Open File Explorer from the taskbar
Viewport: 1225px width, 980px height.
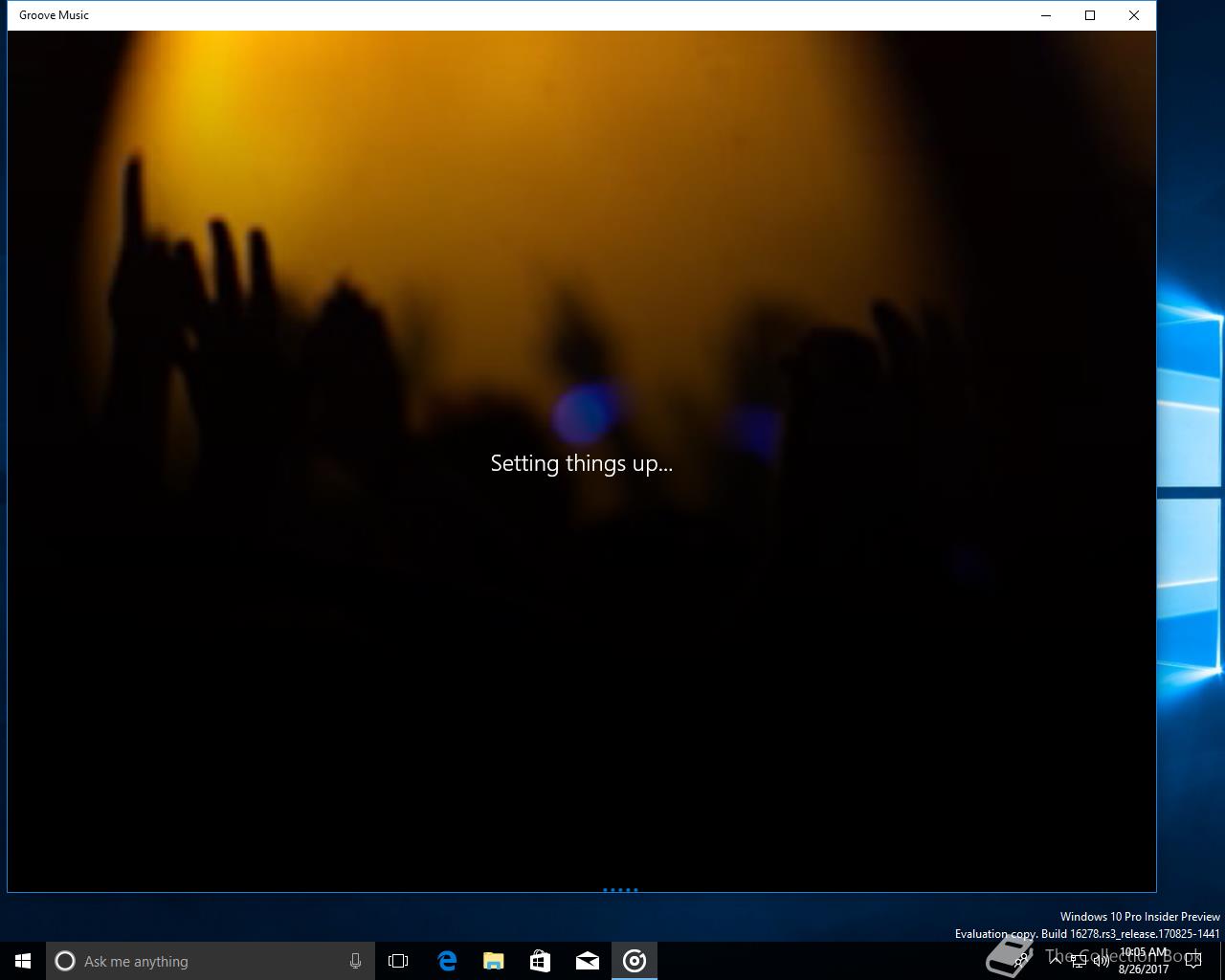pos(493,961)
